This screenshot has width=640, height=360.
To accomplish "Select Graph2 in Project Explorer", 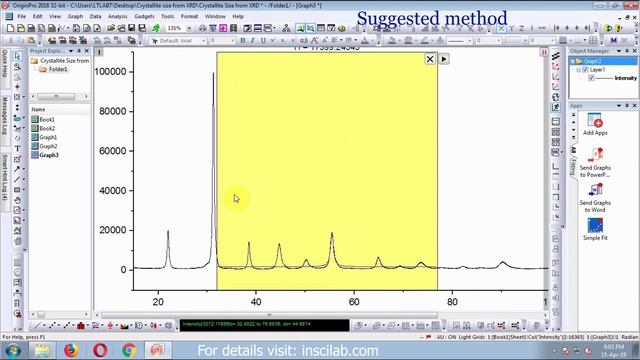I will coord(44,146).
